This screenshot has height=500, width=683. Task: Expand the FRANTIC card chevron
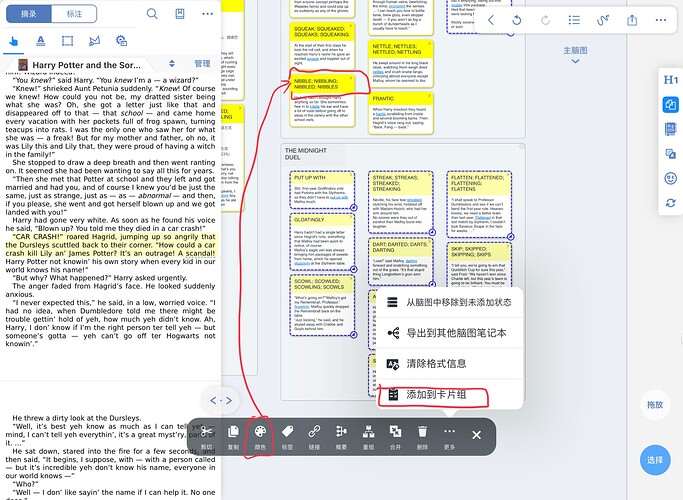pos(429,95)
